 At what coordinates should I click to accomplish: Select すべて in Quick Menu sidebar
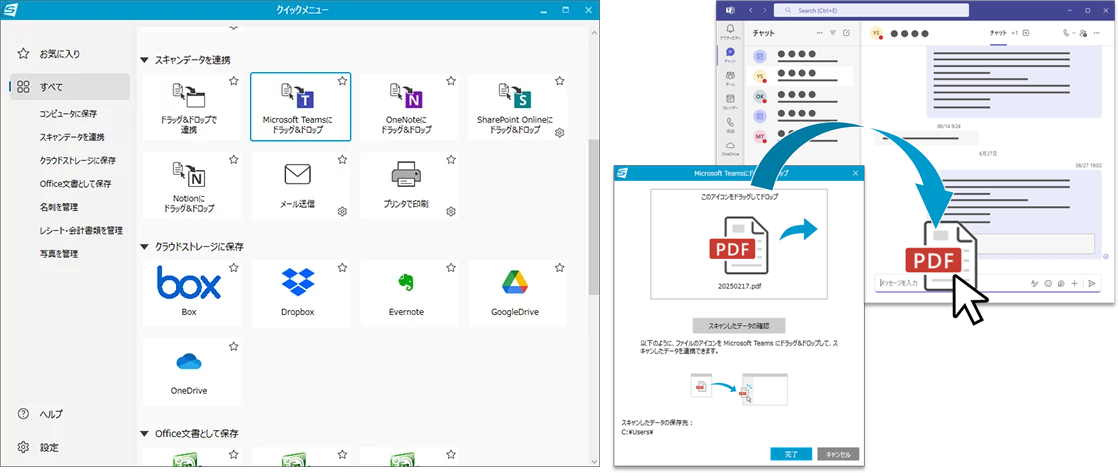pos(69,87)
